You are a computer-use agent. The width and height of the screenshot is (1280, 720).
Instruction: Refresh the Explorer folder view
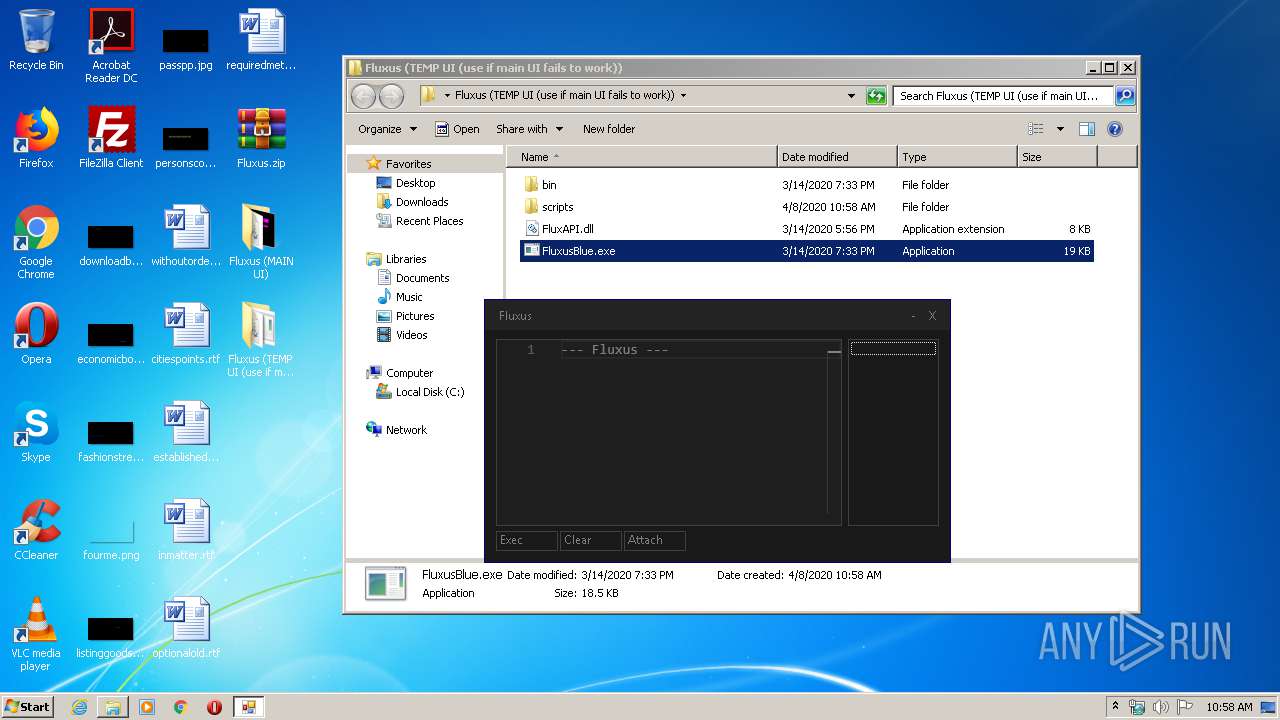876,96
